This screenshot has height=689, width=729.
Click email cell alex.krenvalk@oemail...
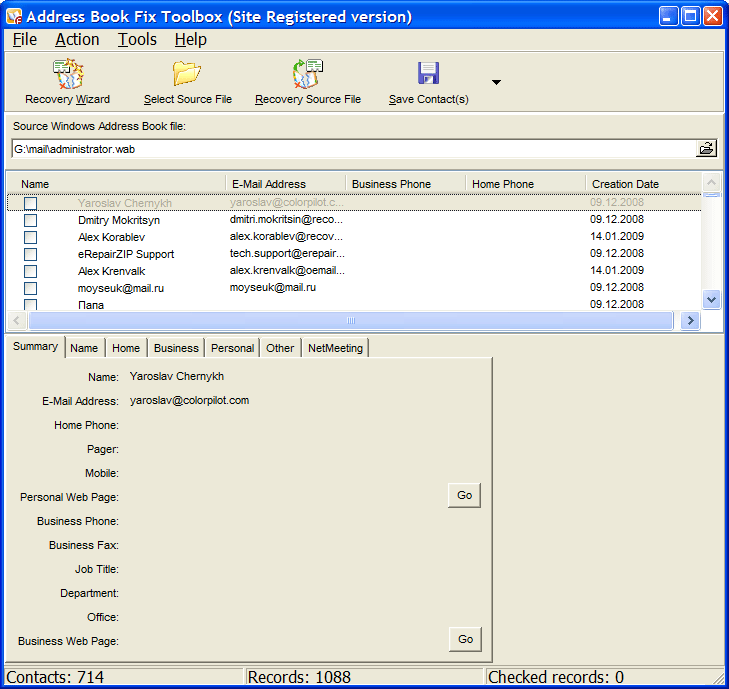click(x=287, y=270)
